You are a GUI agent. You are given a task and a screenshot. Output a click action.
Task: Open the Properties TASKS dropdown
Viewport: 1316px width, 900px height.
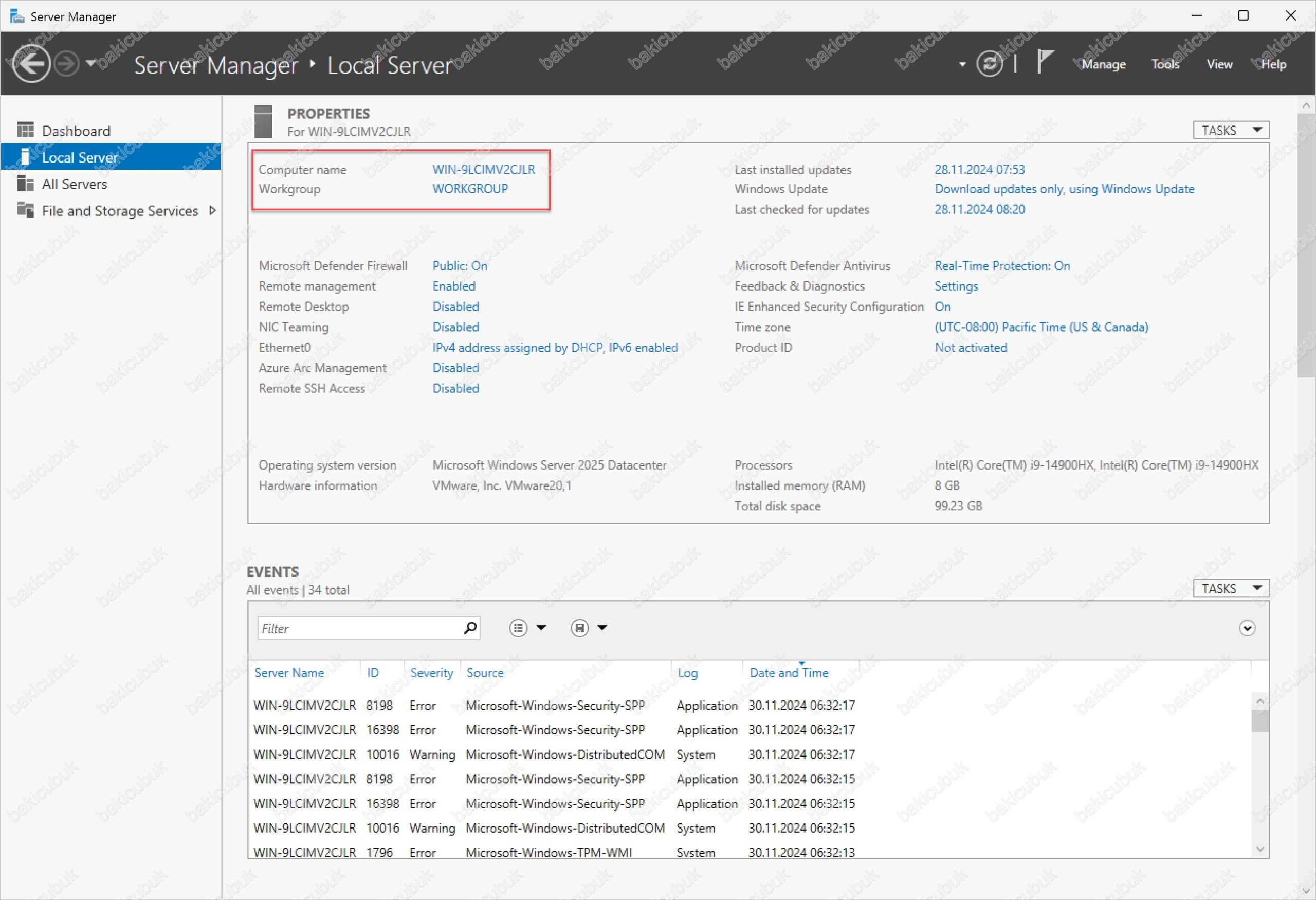tap(1231, 130)
